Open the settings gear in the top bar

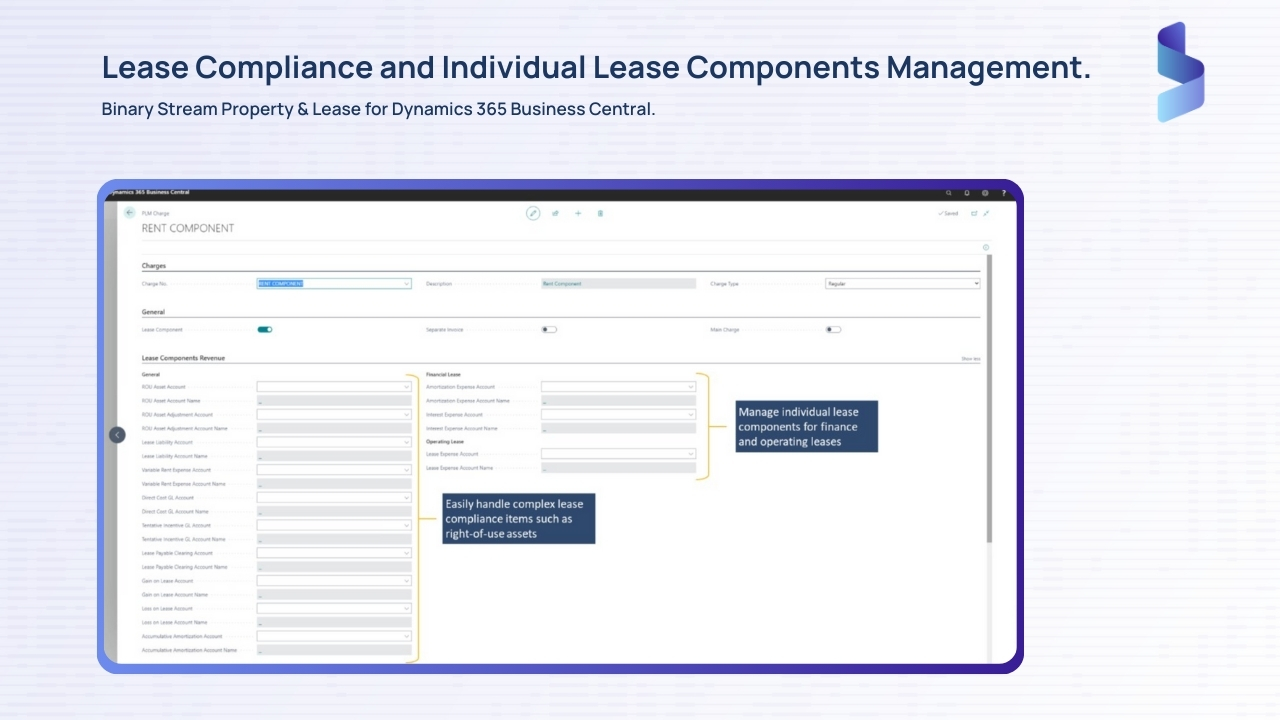985,192
